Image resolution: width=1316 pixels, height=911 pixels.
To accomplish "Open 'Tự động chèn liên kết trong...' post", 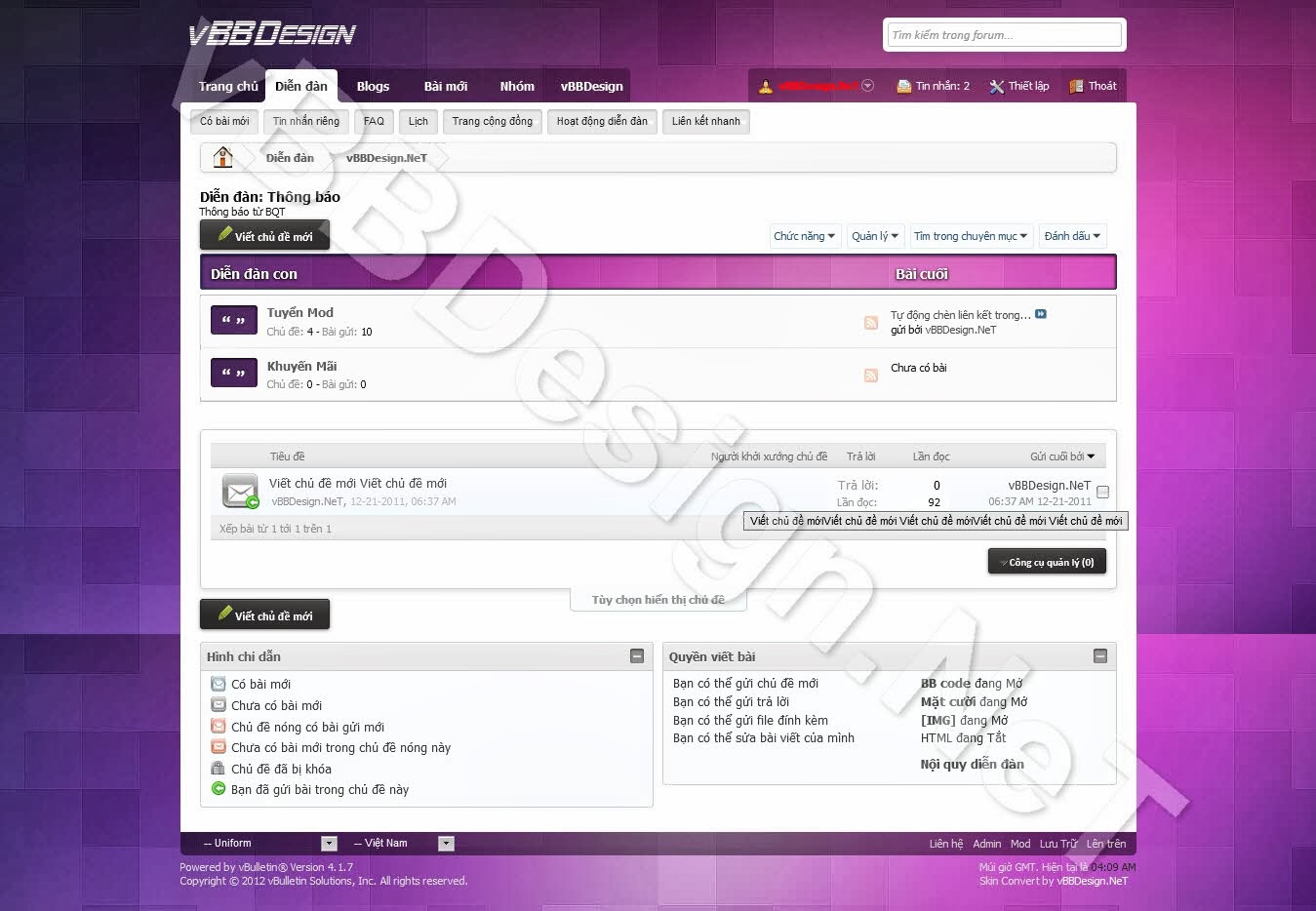I will tap(960, 315).
